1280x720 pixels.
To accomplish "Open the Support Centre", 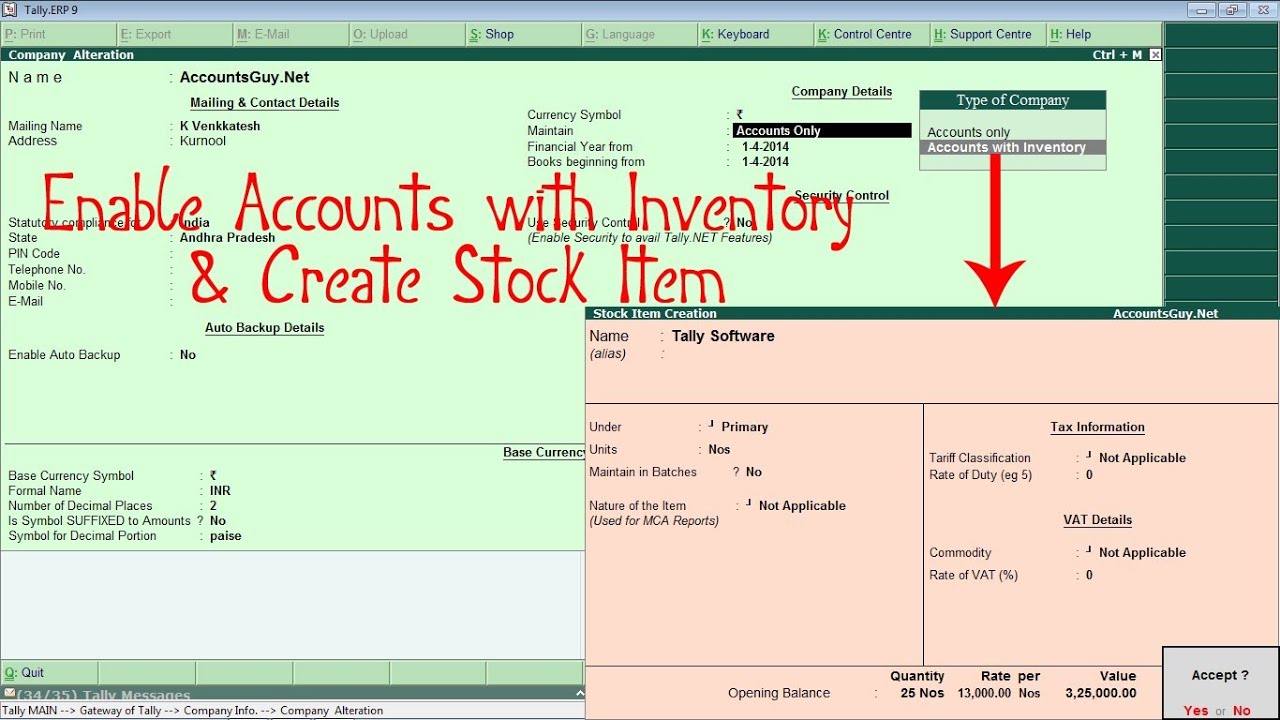I will pyautogui.click(x=987, y=34).
